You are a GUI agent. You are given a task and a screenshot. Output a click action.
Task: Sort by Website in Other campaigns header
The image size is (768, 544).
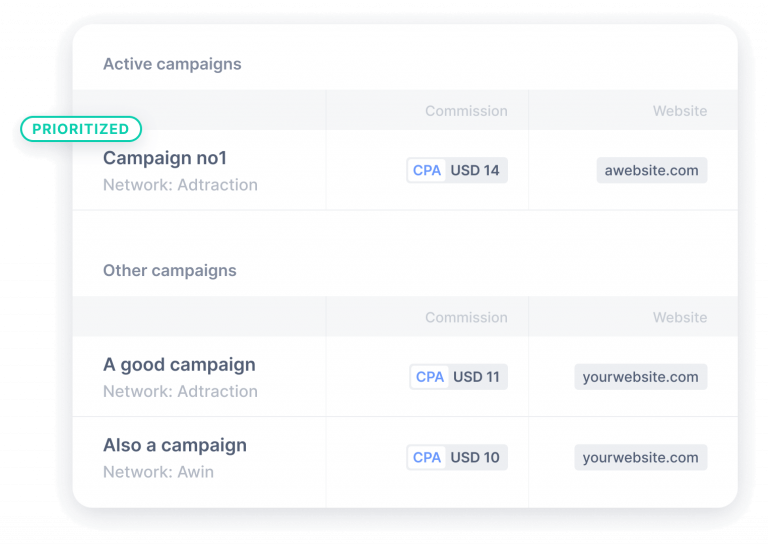coord(680,318)
